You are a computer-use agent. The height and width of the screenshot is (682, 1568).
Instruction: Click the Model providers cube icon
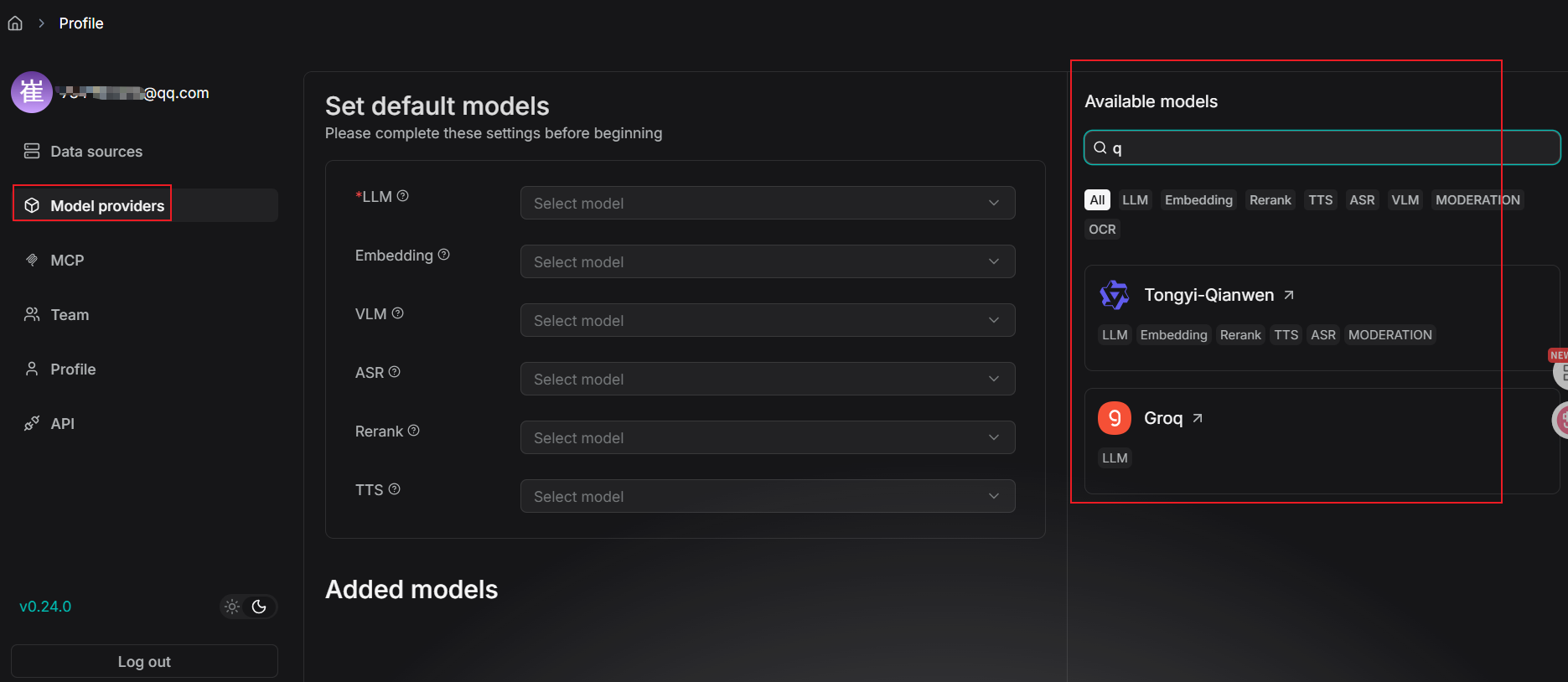(32, 205)
